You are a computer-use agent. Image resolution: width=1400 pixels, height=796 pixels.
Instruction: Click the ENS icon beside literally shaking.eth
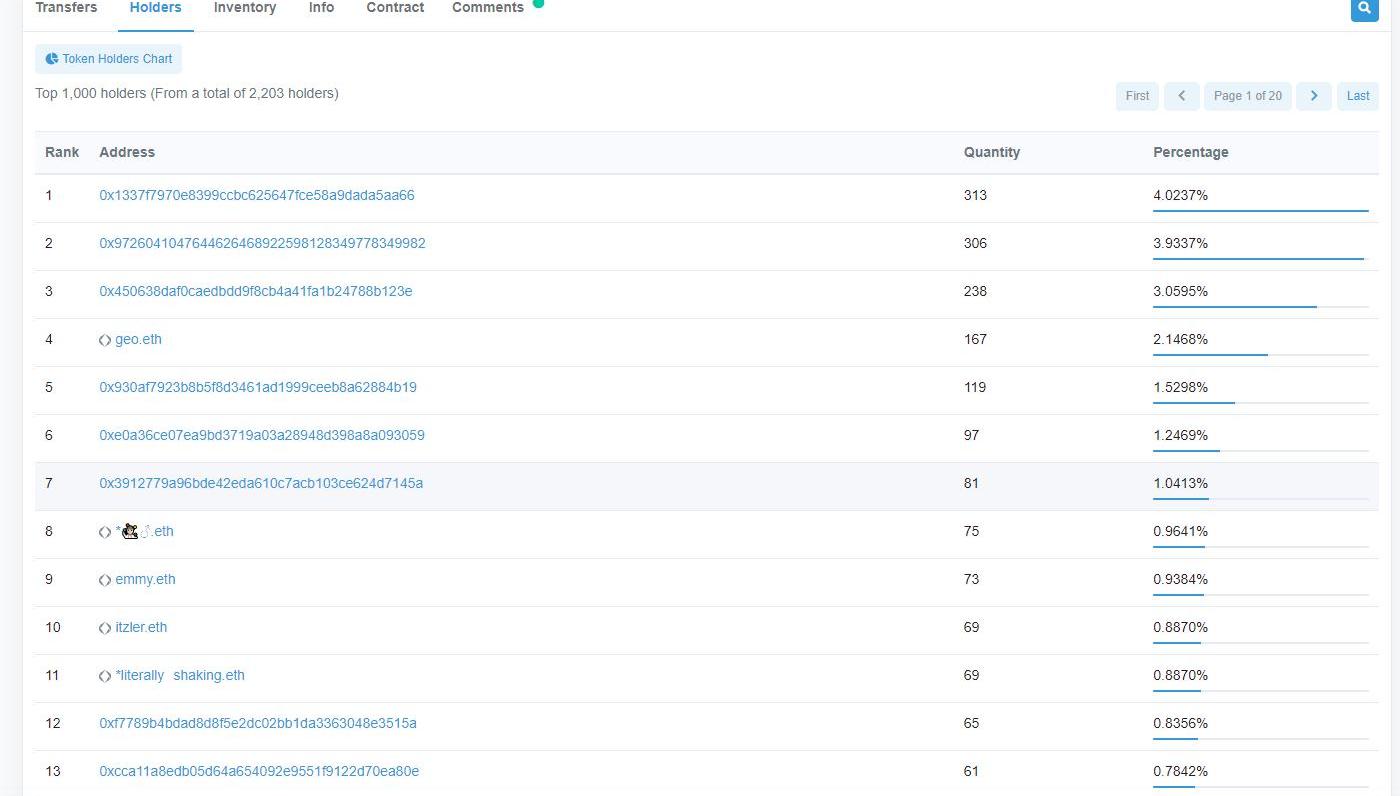[x=105, y=676]
